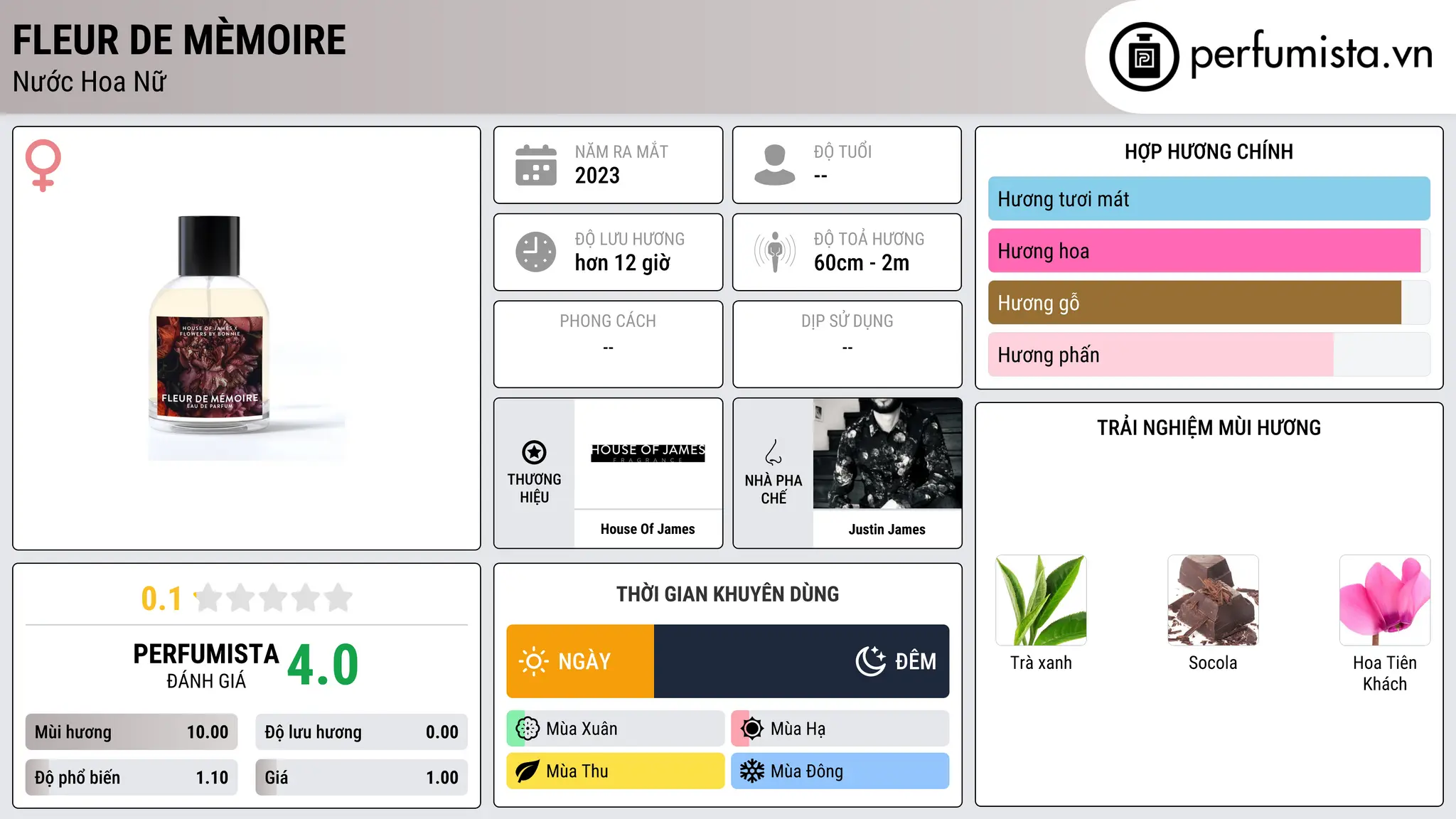Click the Độ toả hương label
The image size is (1456, 819).
(869, 239)
